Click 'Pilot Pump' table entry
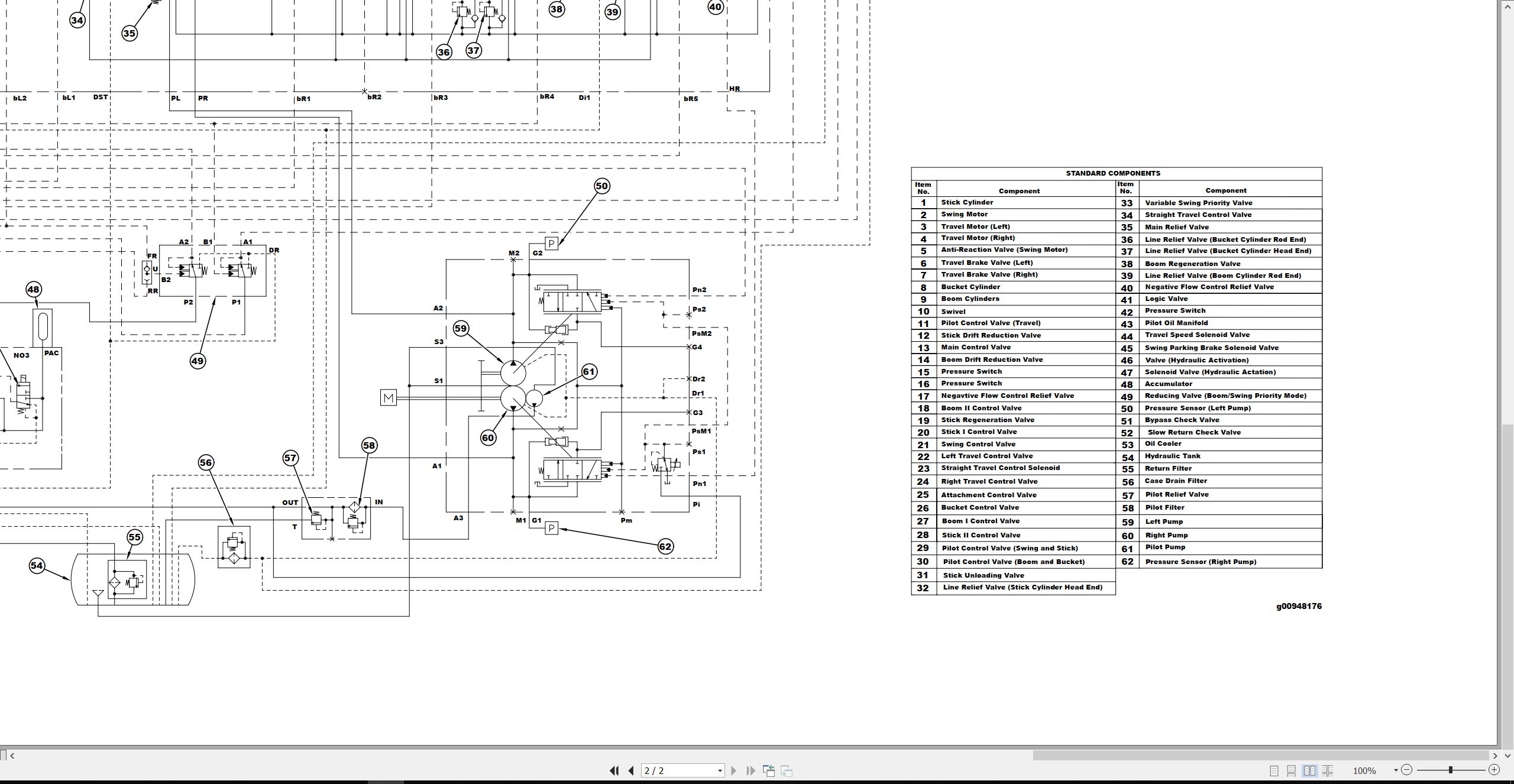This screenshot has height=784, width=1514. (1165, 547)
